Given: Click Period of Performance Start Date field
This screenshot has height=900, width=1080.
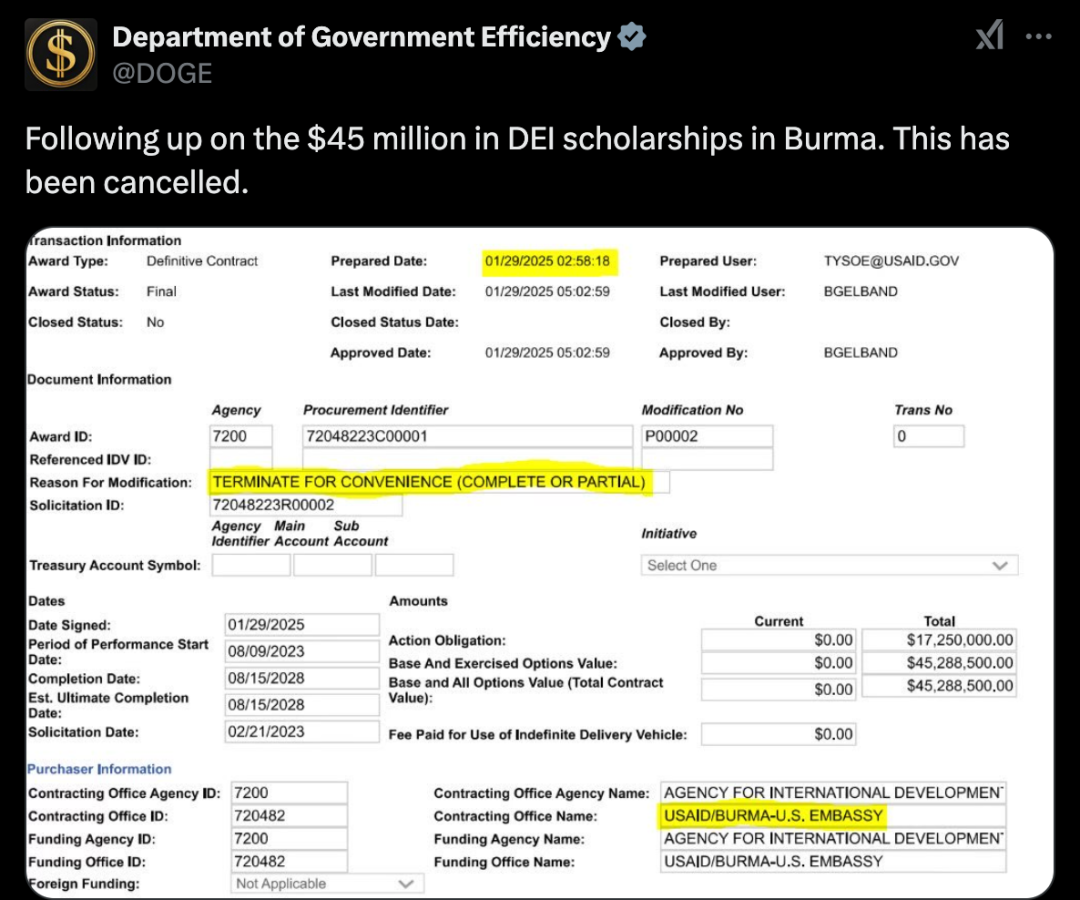Looking at the screenshot, I should coord(302,651).
